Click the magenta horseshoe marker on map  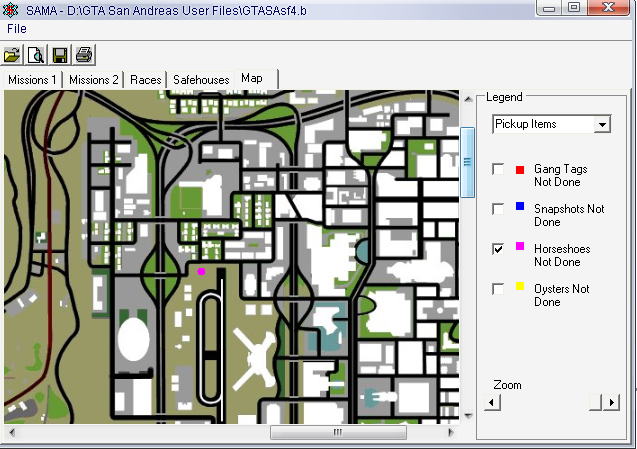point(201,271)
